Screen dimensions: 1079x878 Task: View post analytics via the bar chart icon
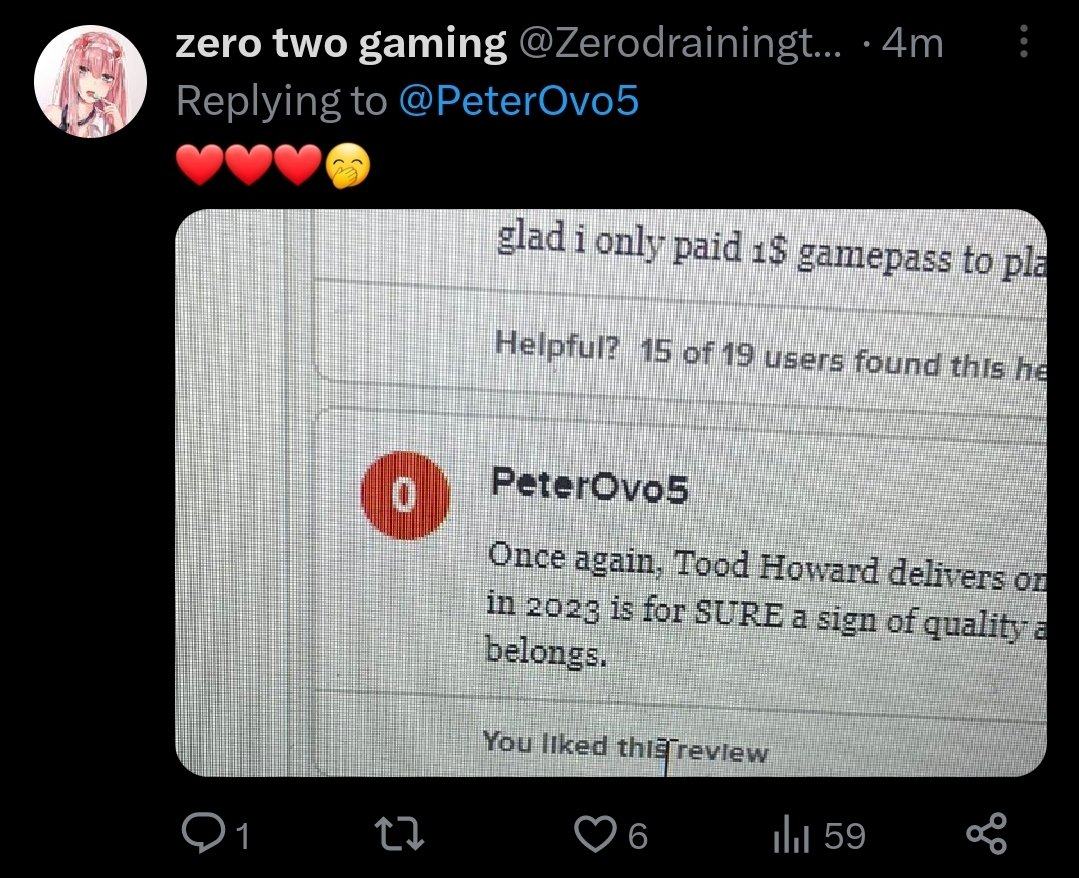[790, 835]
